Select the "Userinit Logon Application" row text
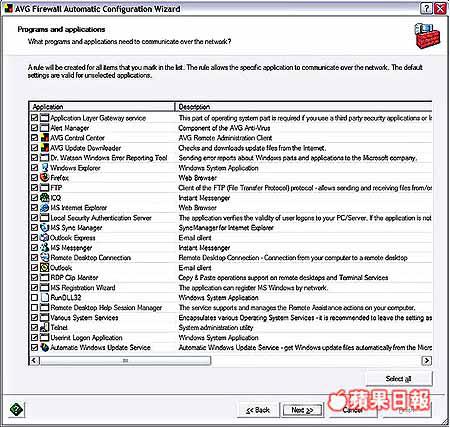 [x=86, y=337]
